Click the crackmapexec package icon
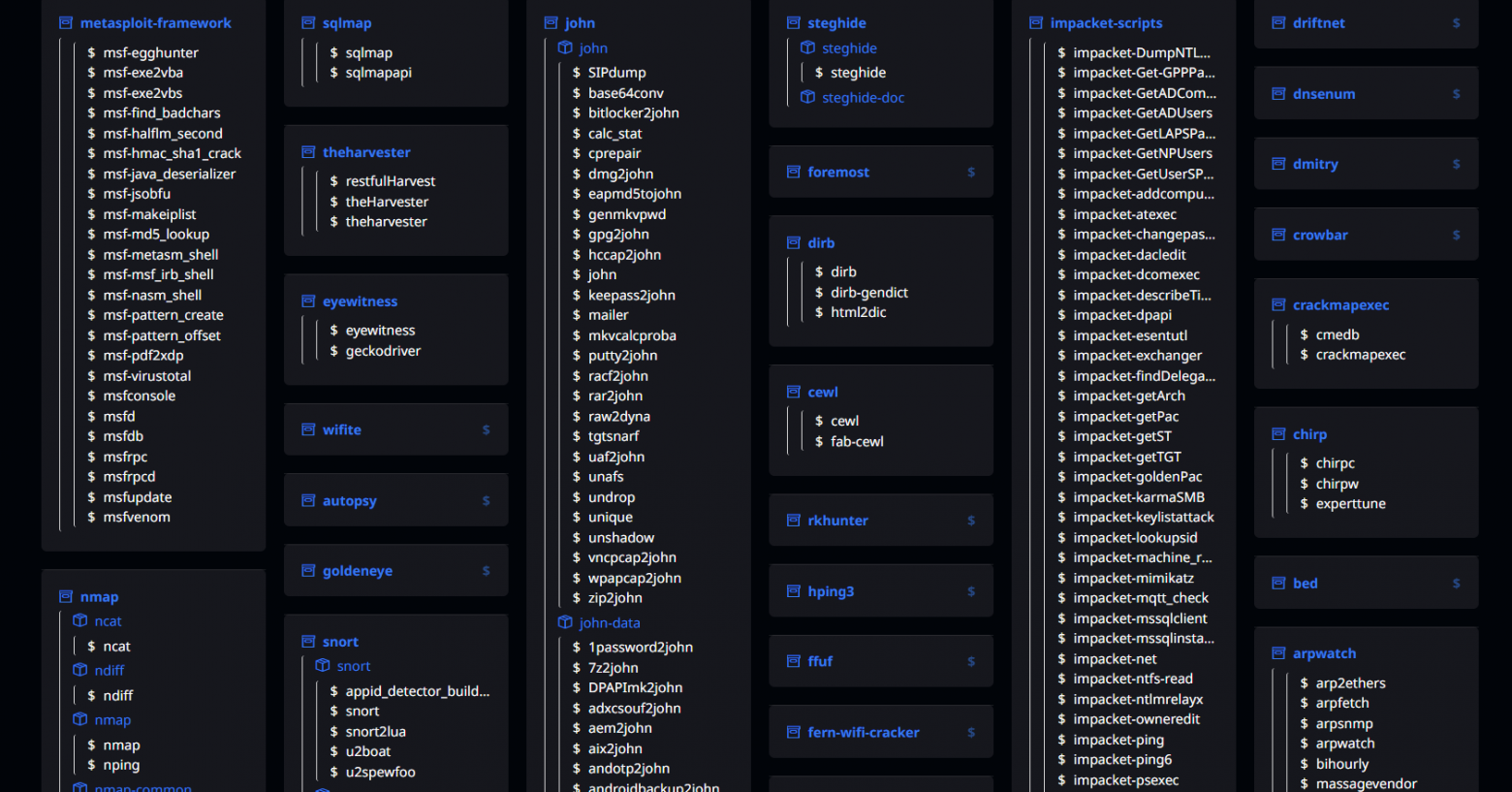The height and width of the screenshot is (792, 1512). point(1278,305)
